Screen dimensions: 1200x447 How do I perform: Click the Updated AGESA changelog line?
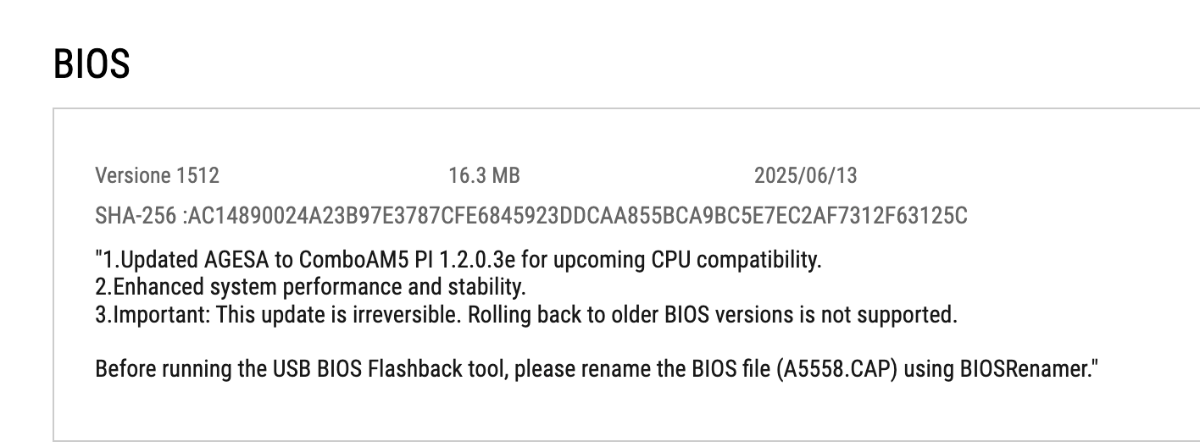458,262
